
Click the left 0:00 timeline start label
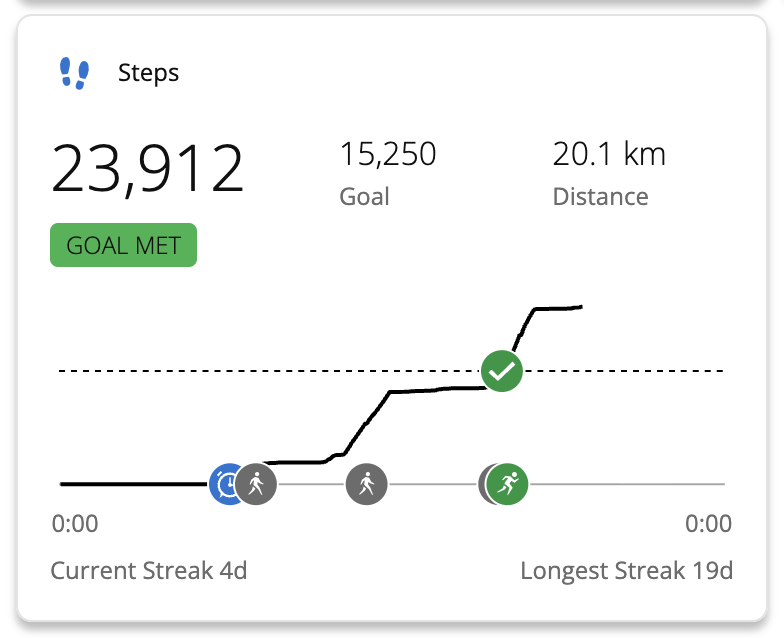pos(75,524)
